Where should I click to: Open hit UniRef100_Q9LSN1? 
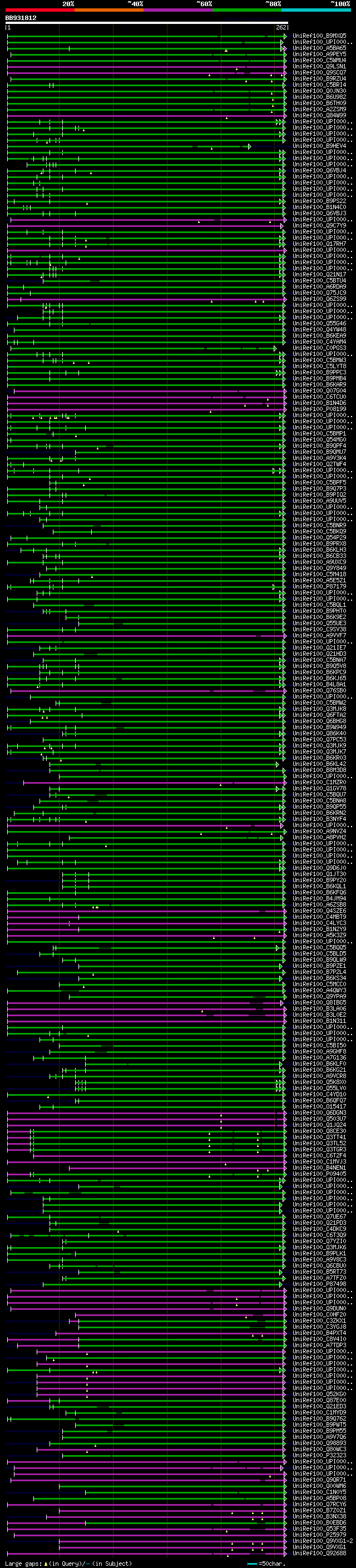tap(319, 66)
